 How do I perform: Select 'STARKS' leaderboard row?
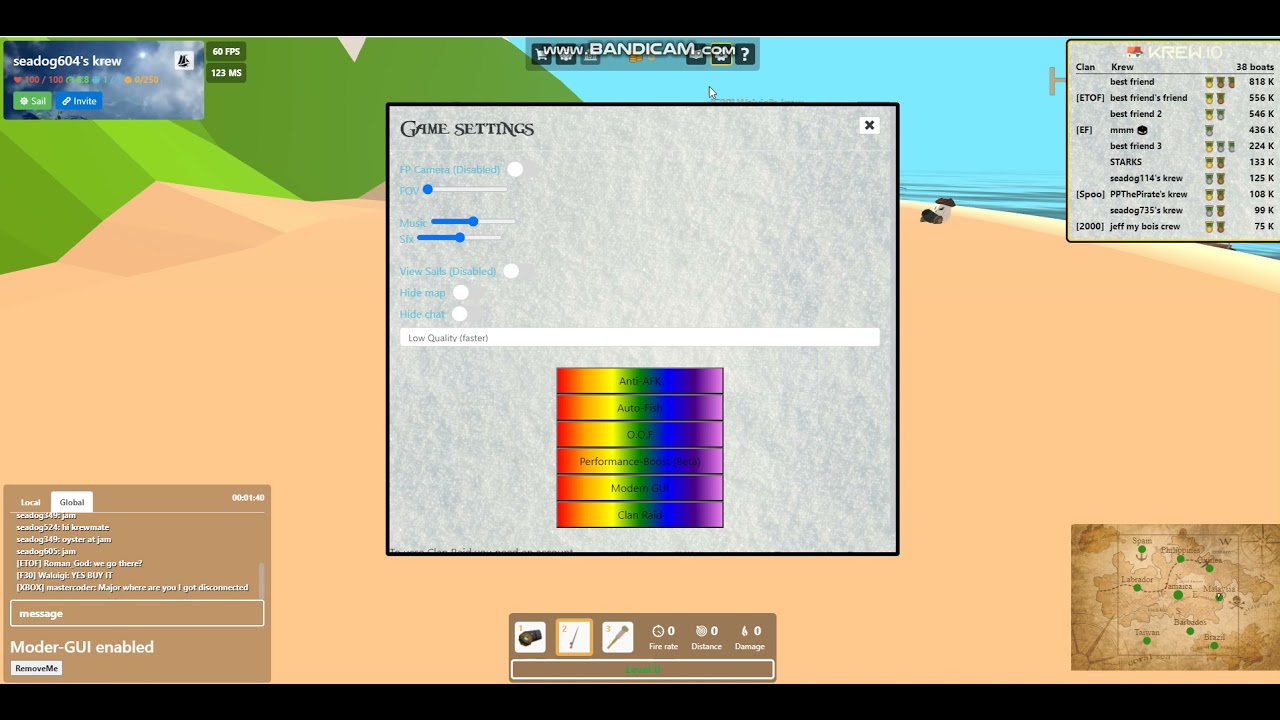tap(1174, 162)
